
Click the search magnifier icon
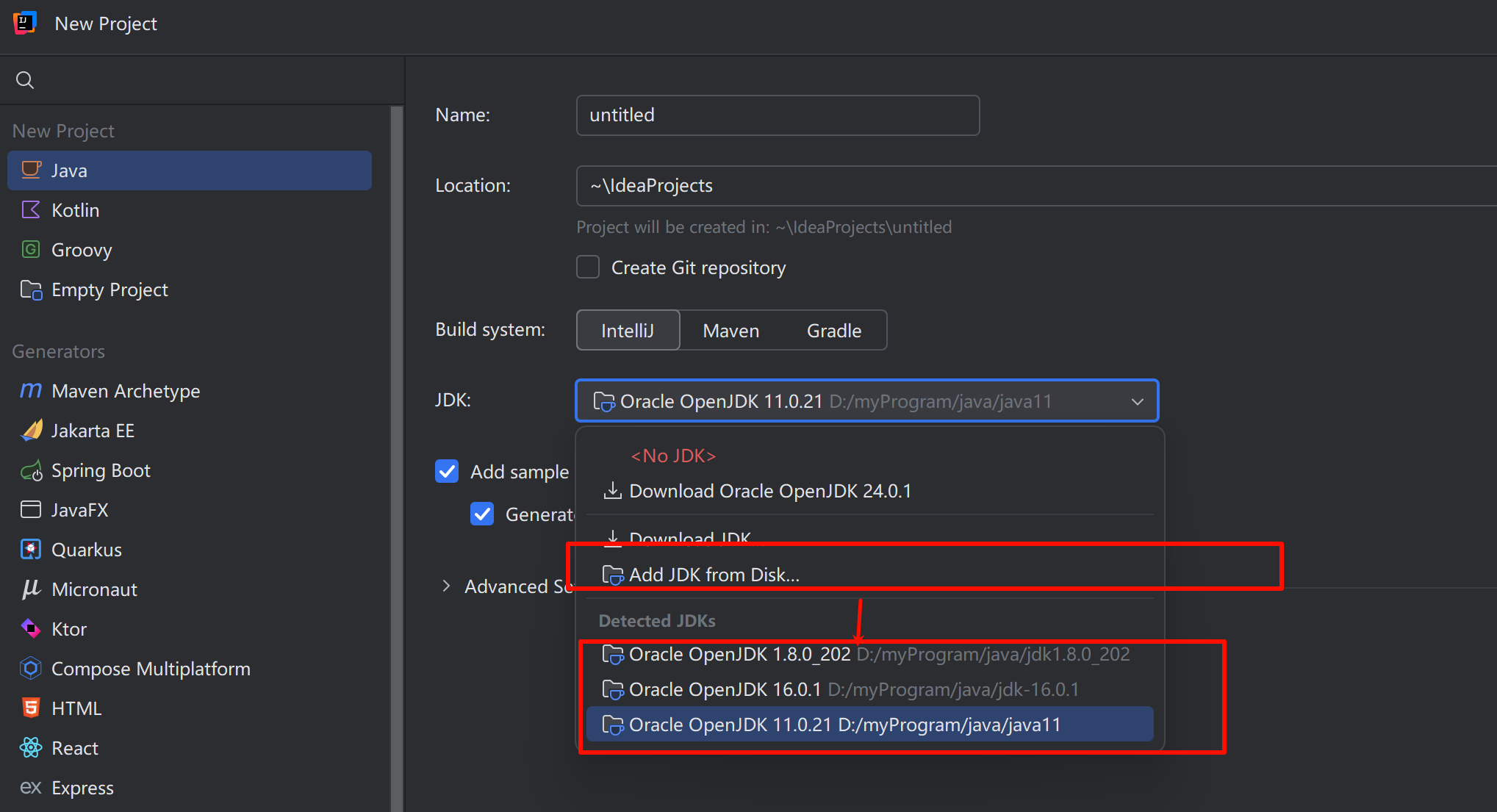(x=25, y=80)
